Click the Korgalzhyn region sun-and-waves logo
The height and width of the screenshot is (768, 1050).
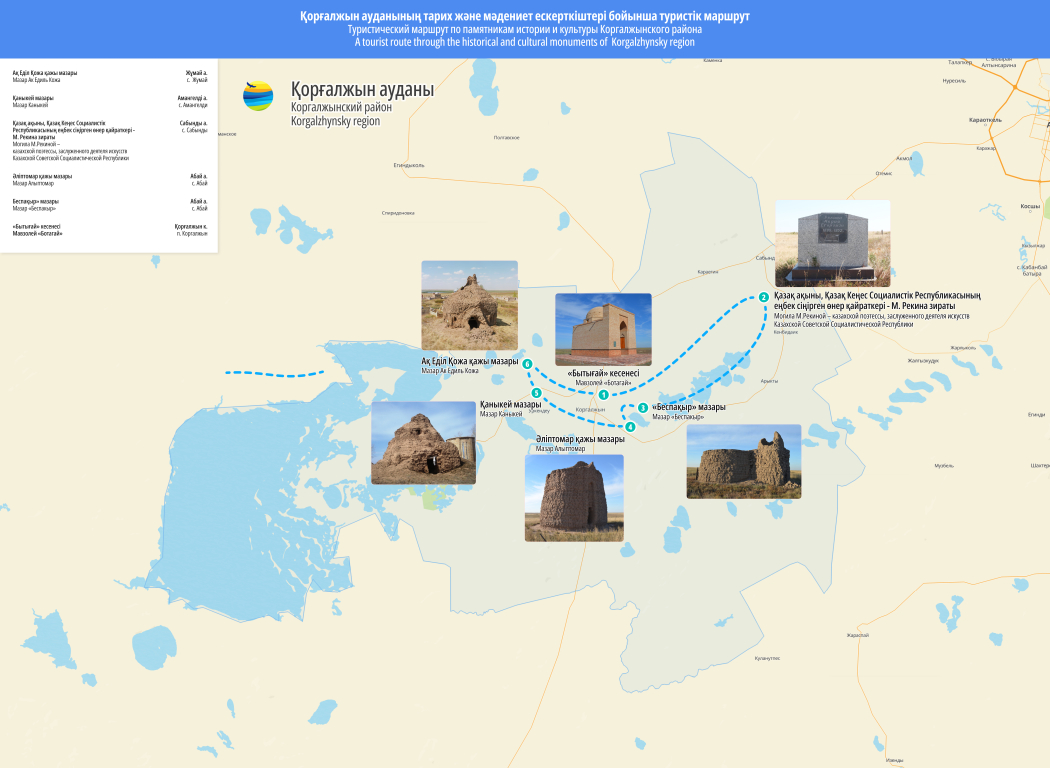[x=258, y=96]
